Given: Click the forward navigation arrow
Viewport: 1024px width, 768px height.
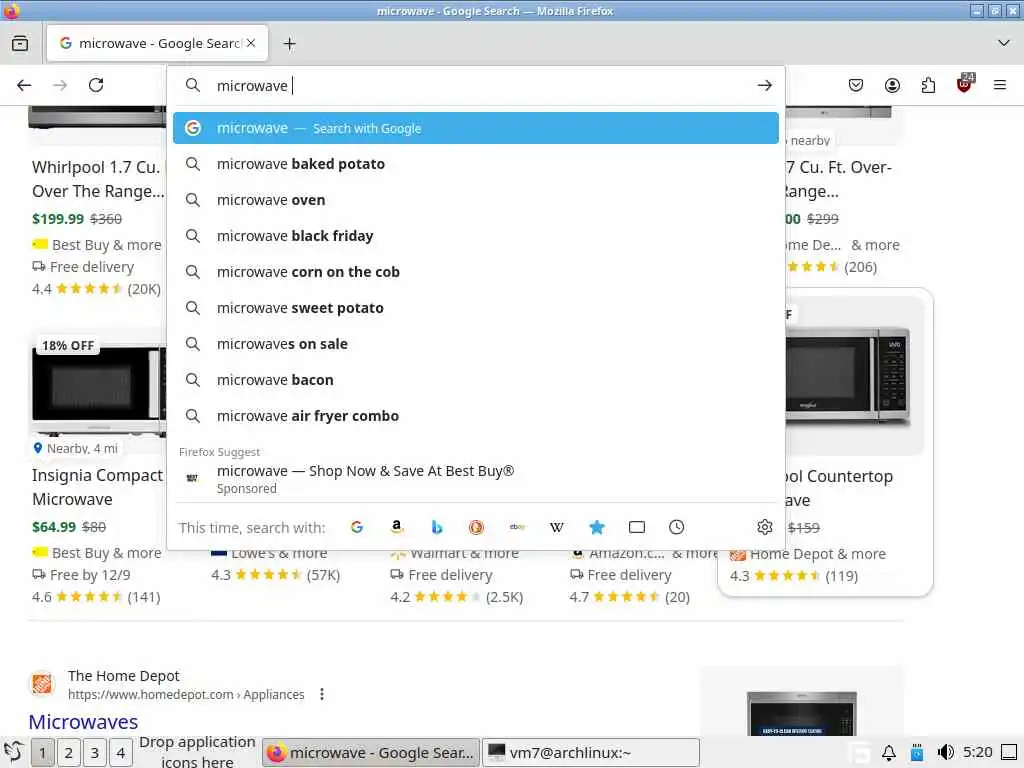Looking at the screenshot, I should (60, 86).
